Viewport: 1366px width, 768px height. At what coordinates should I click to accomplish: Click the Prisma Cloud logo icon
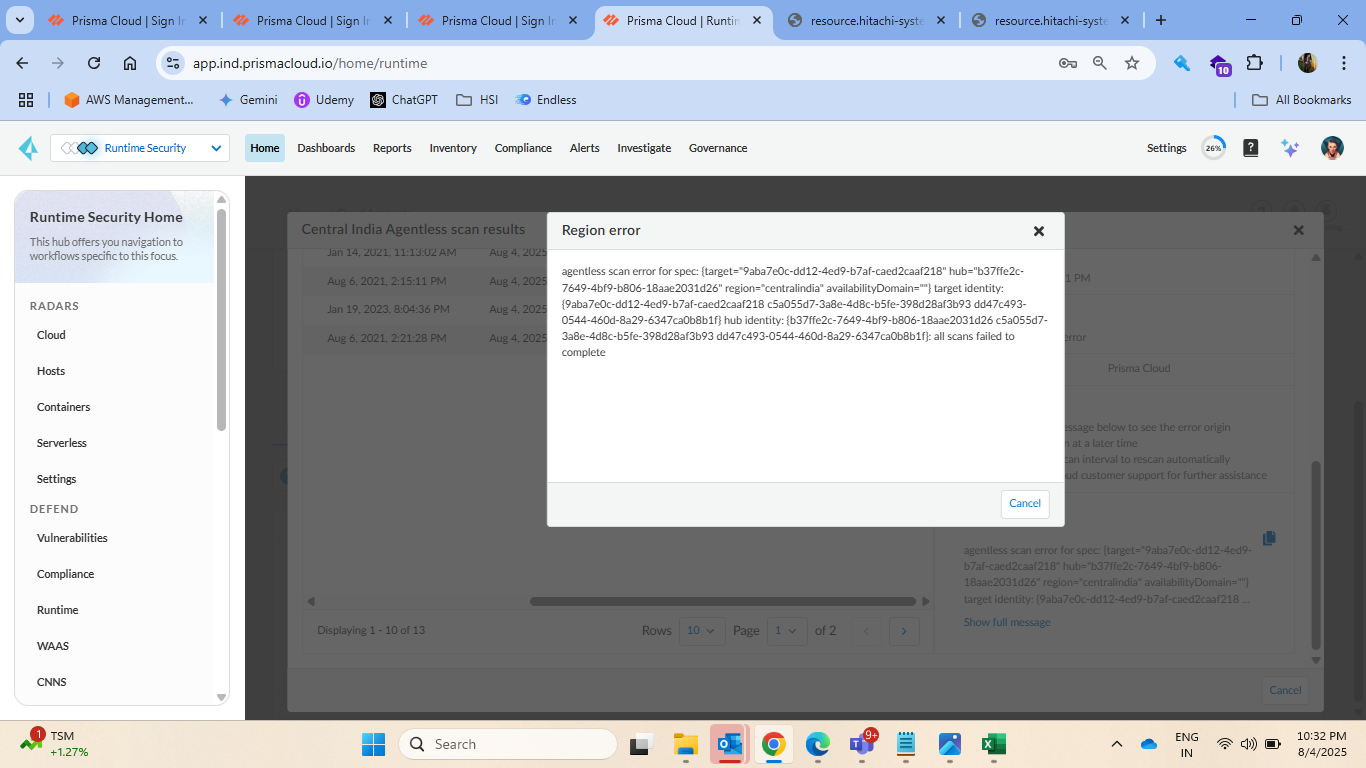coord(28,148)
